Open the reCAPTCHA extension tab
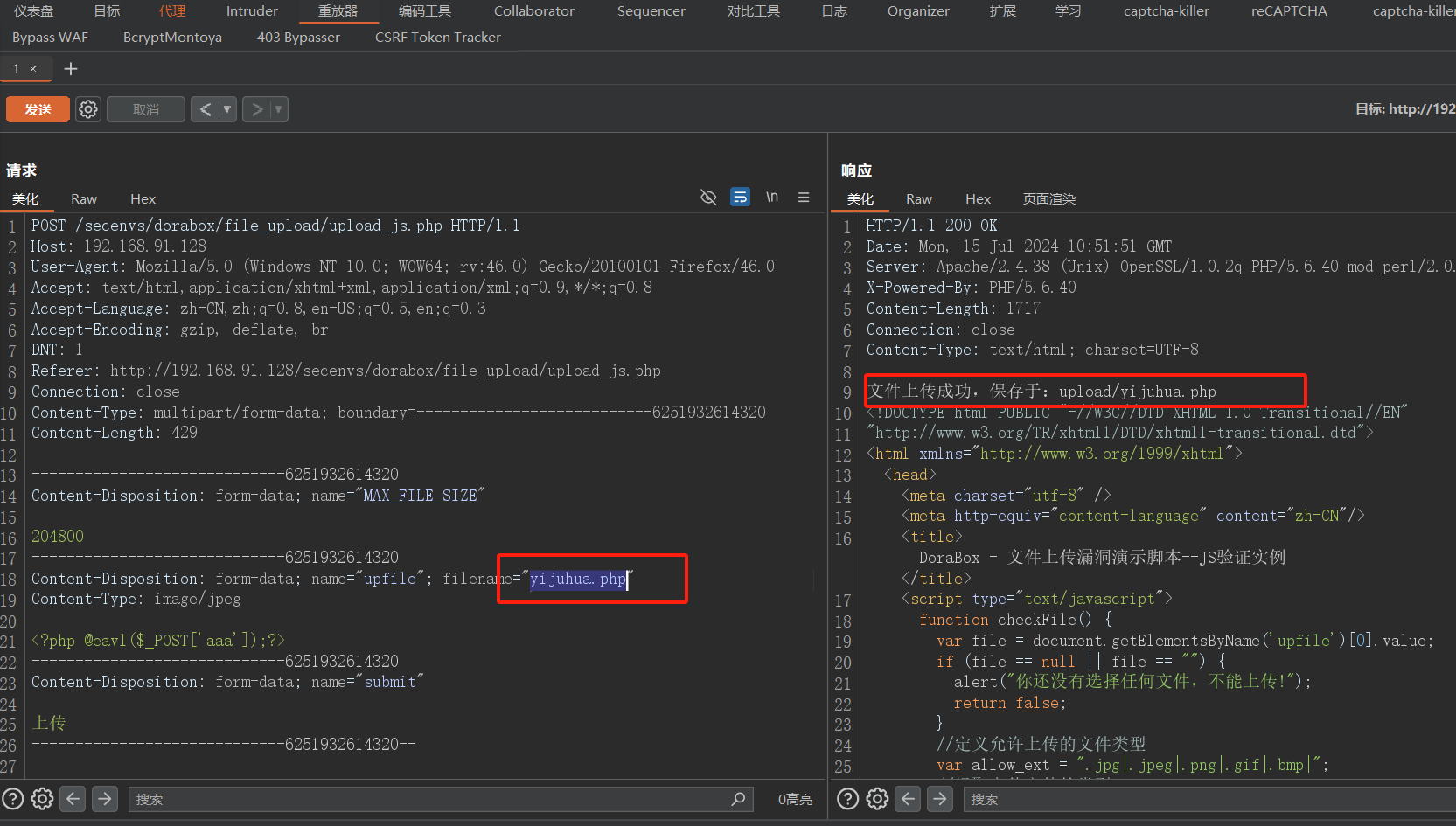 coord(1289,11)
